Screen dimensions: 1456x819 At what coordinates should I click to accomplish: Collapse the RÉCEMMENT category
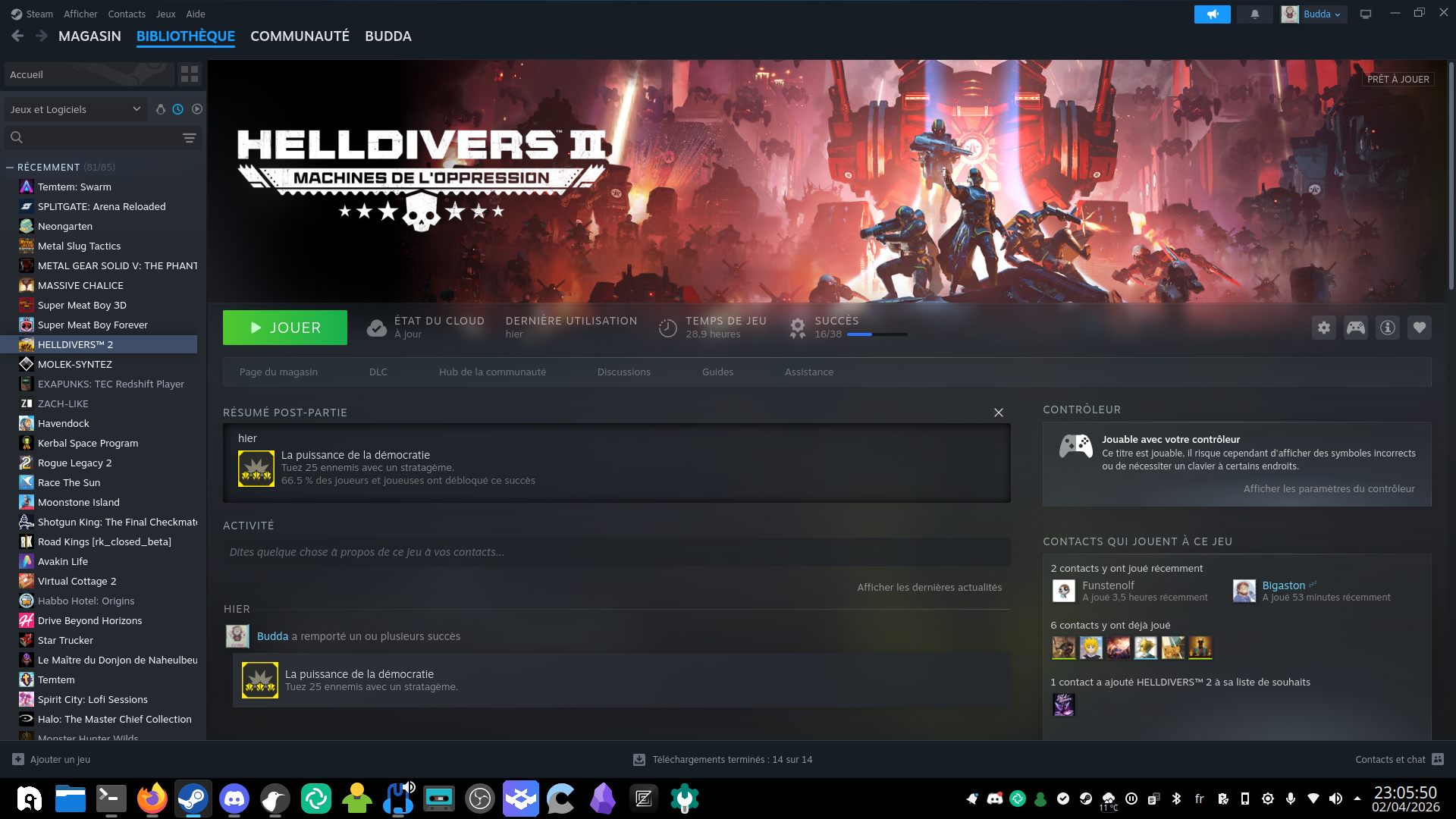tap(10, 168)
